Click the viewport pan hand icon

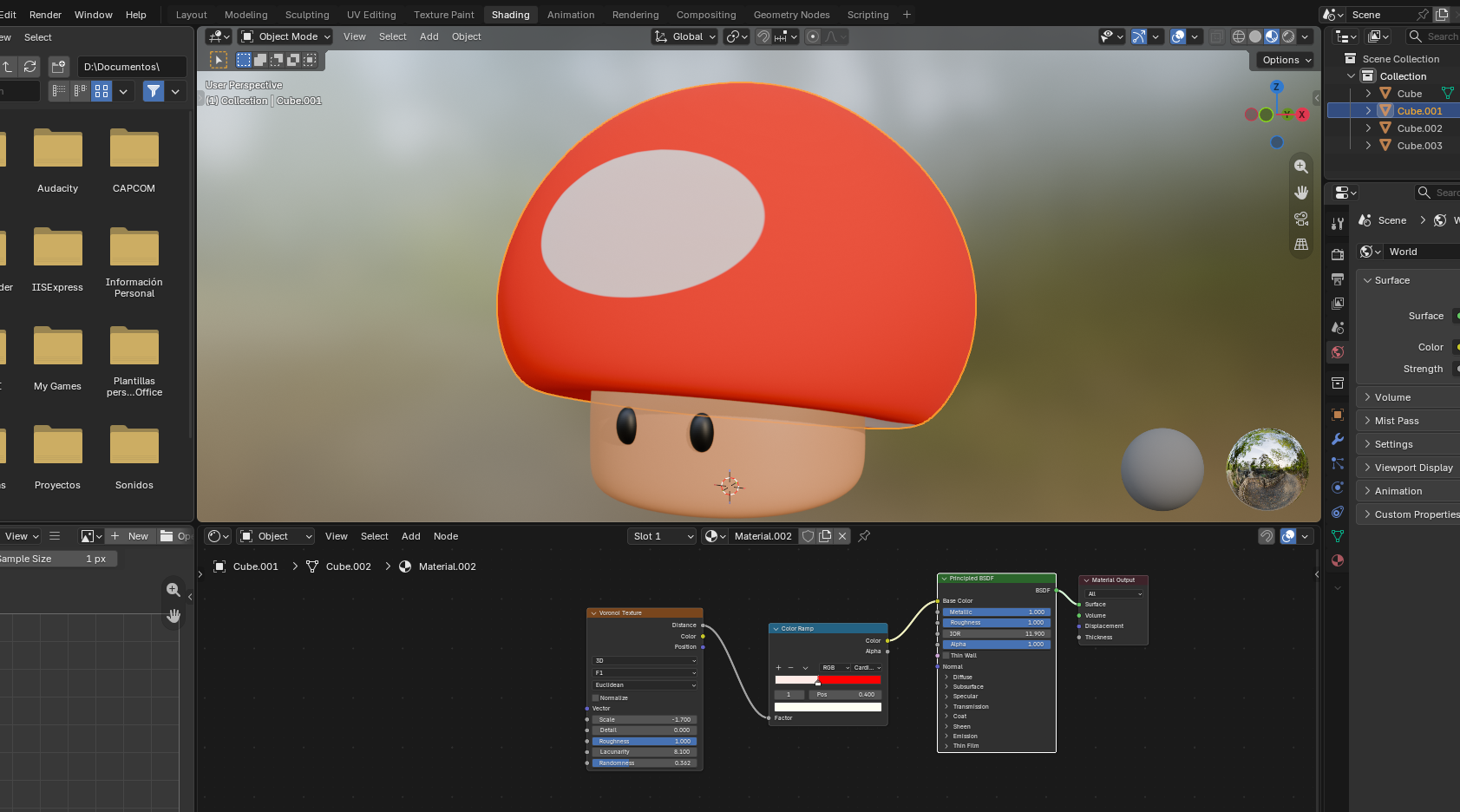tap(1301, 193)
